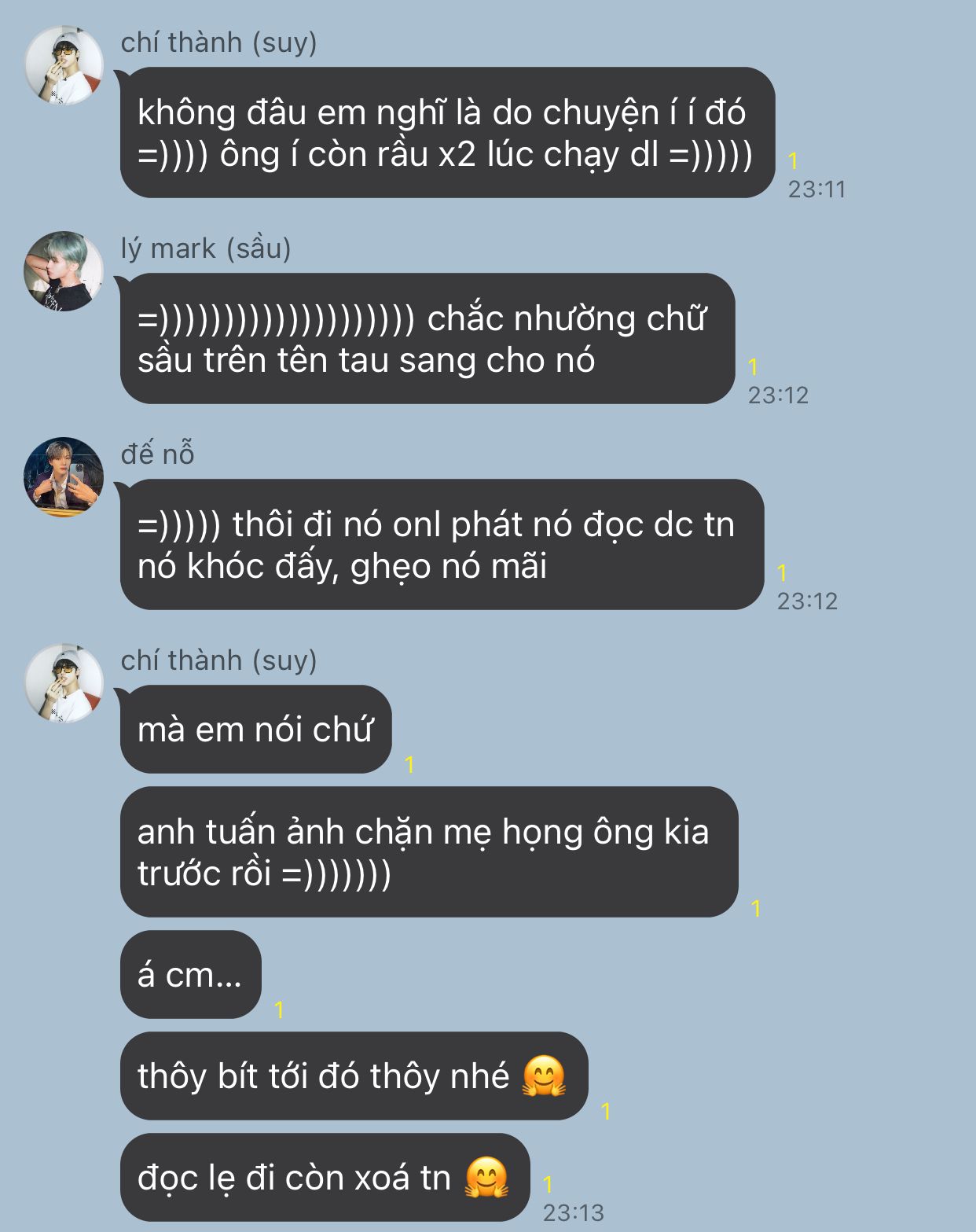Tap chí thành's avatar at top
Viewport: 976px width, 1232px height.
click(x=64, y=65)
